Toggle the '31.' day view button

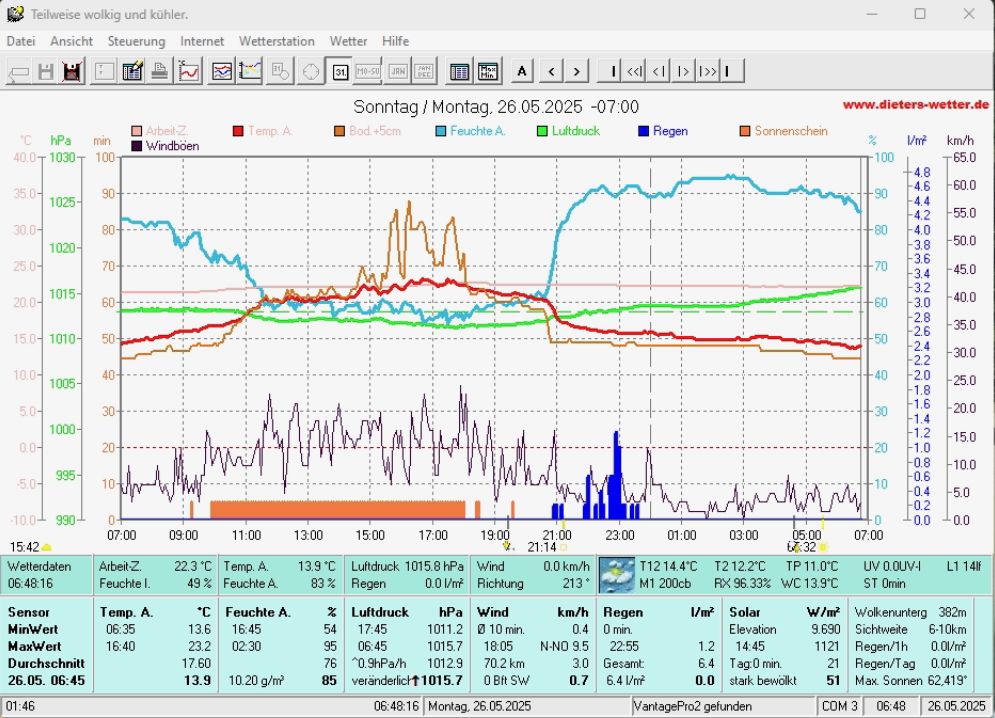(x=340, y=71)
